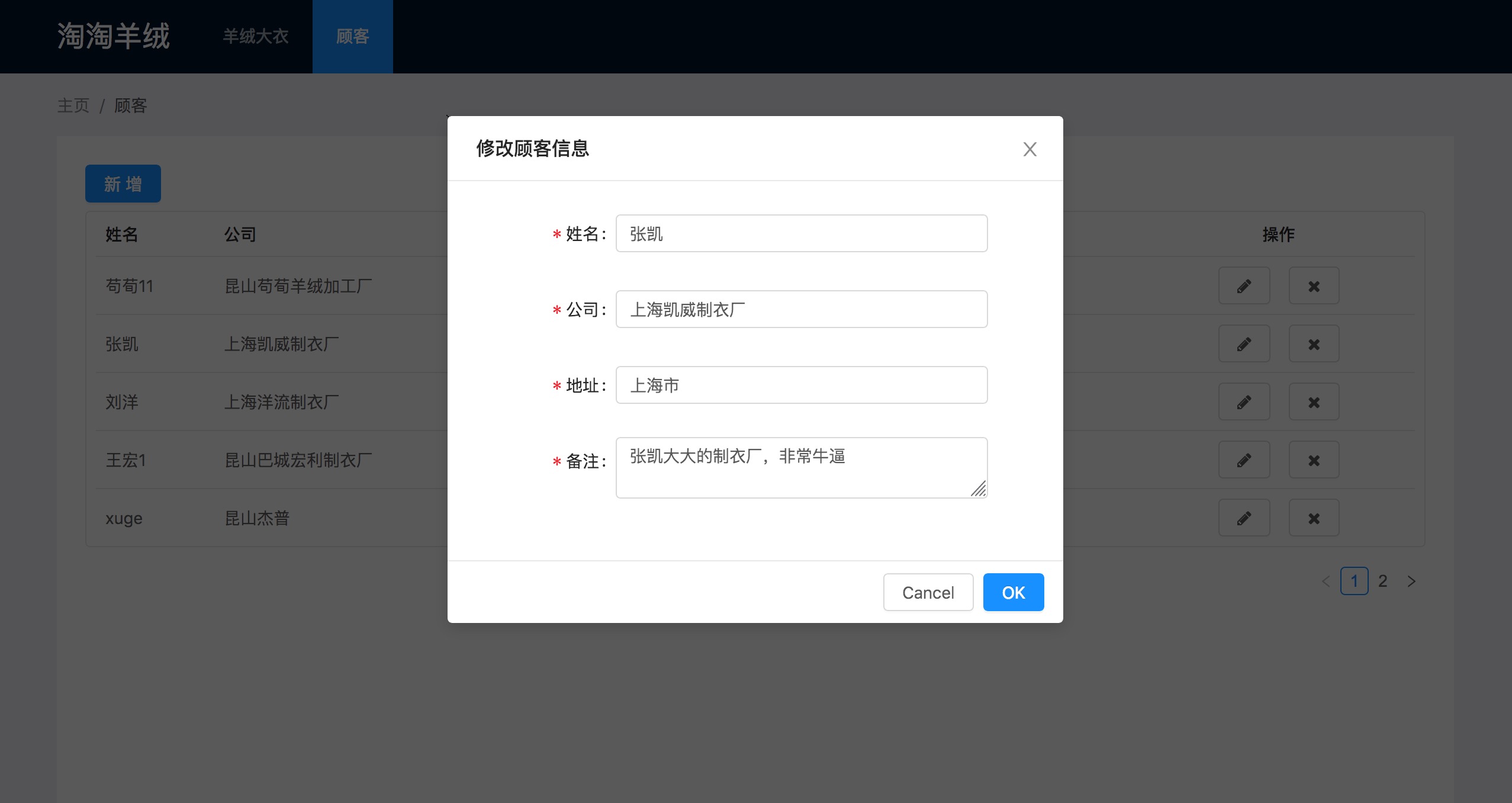This screenshot has width=1512, height=803.
Task: Click the delete X icon for xuge row
Action: pos(1314,518)
